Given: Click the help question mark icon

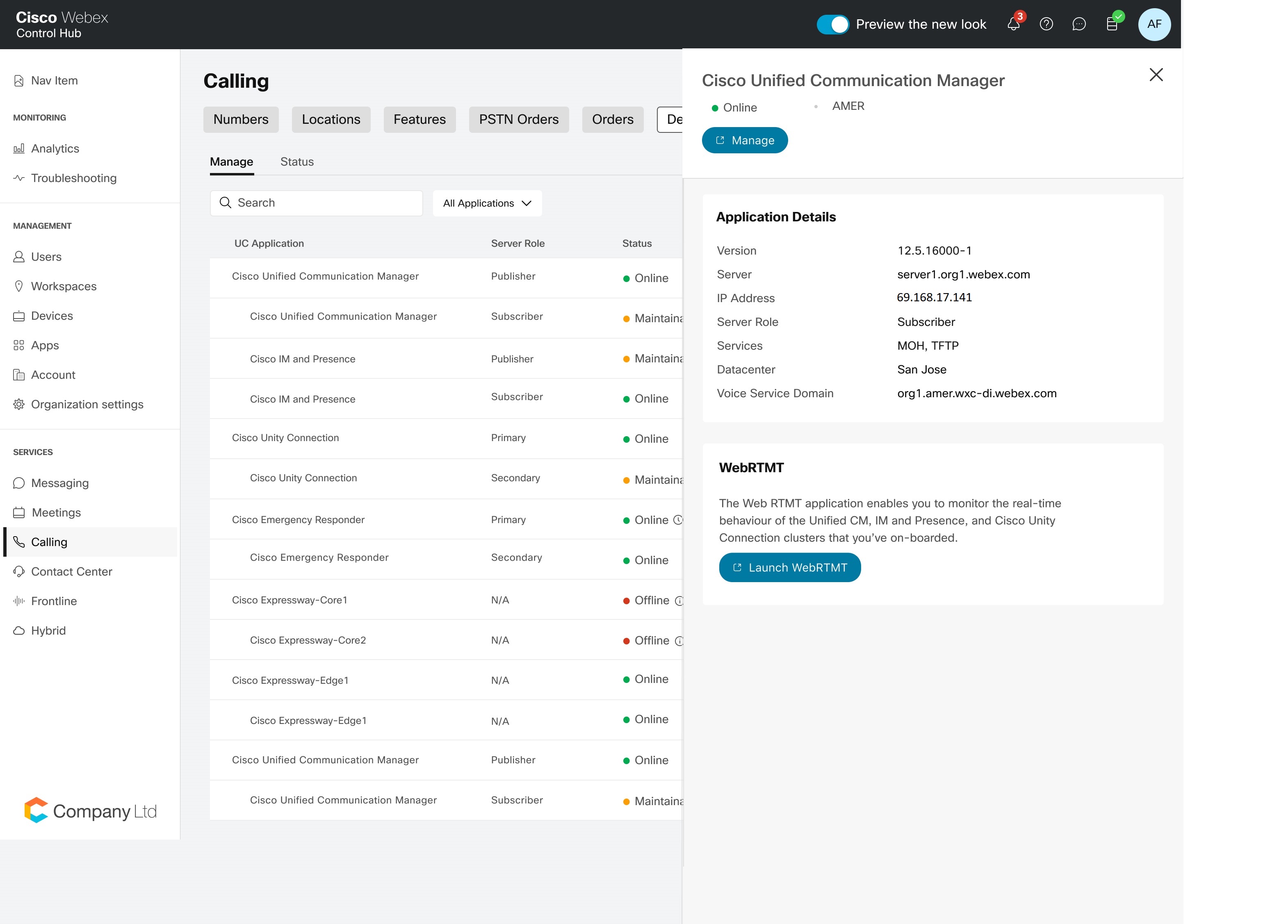Looking at the screenshot, I should tap(1047, 24).
